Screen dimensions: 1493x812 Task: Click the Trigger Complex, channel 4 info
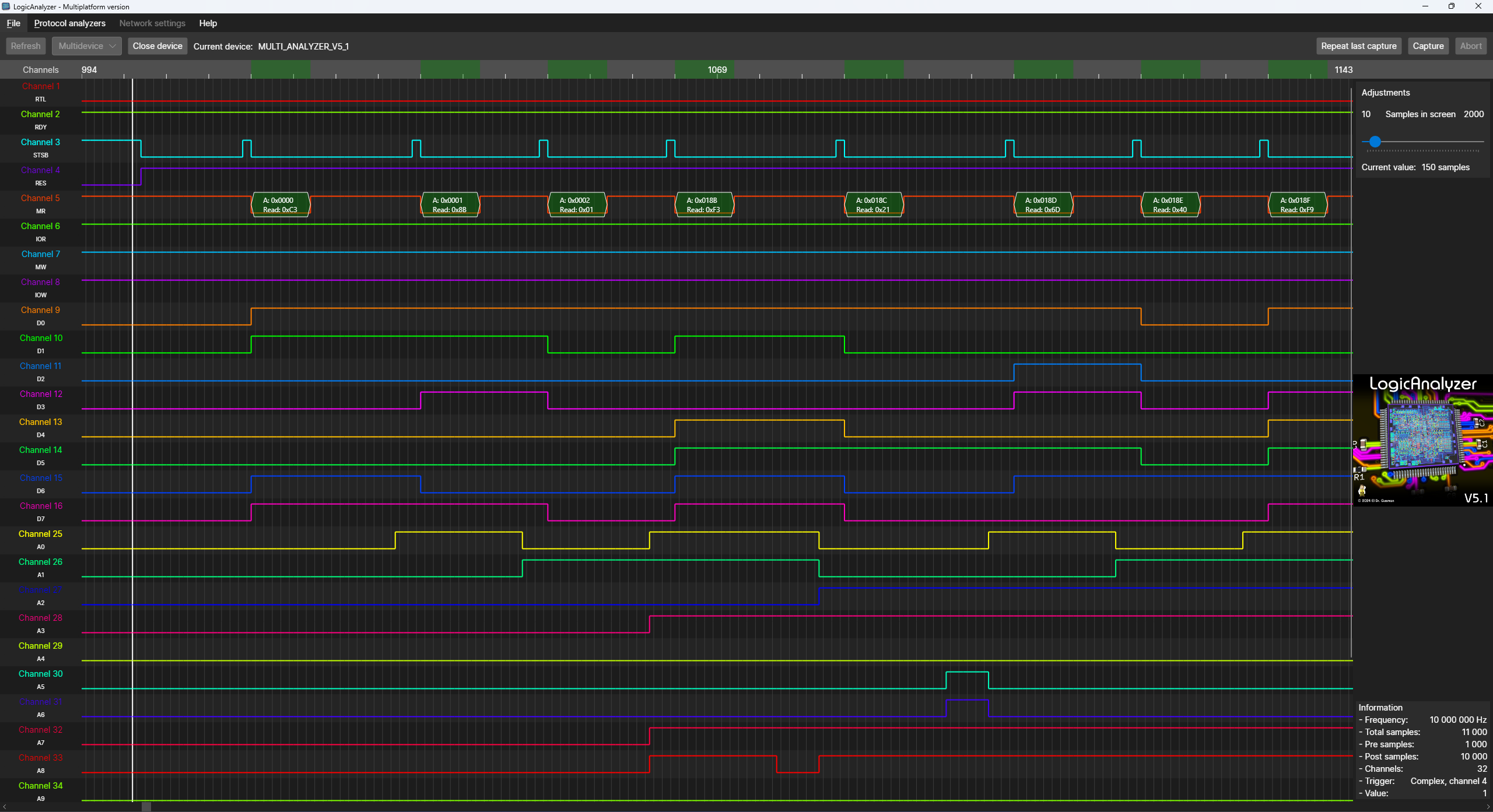tap(1423, 781)
